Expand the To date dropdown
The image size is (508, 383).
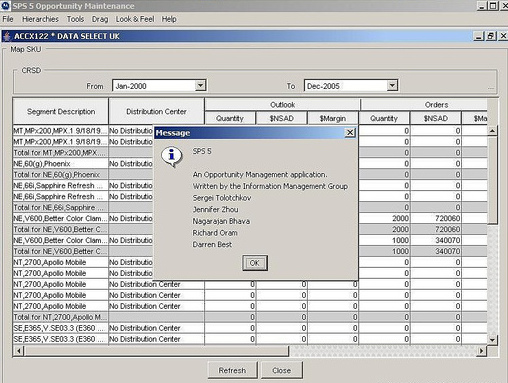click(x=392, y=85)
